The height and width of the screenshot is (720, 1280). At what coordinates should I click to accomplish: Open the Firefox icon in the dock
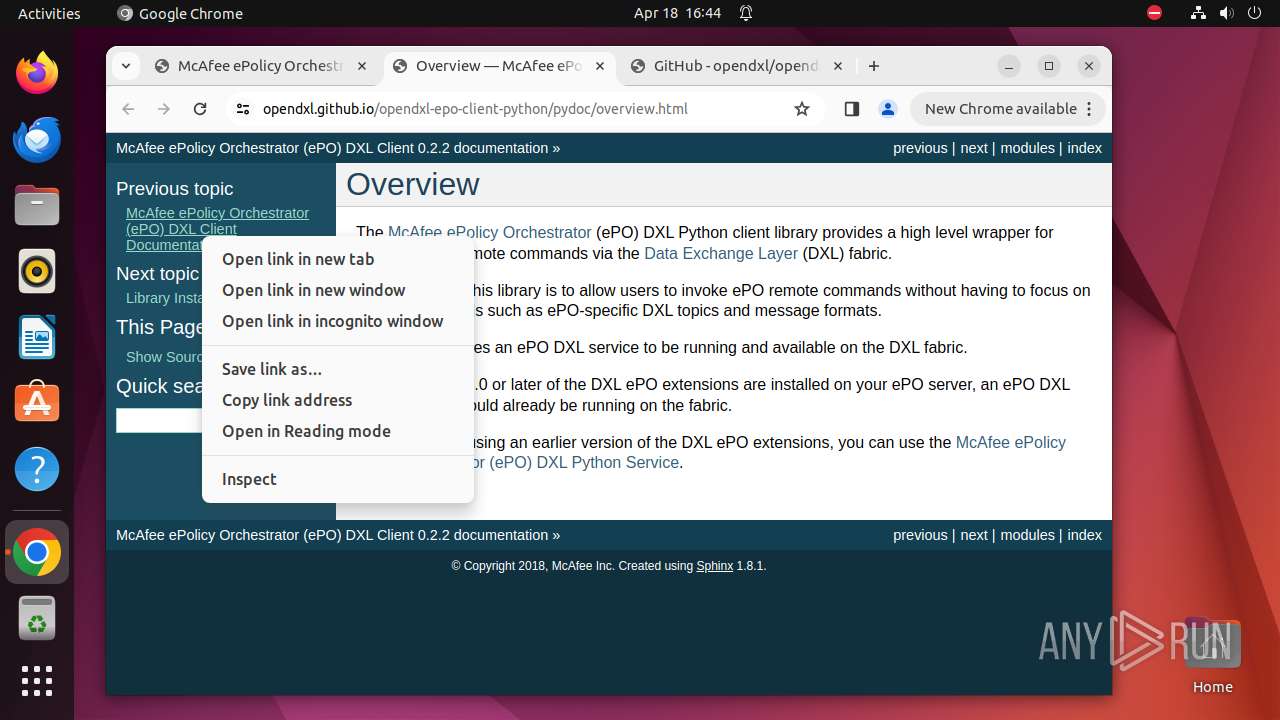37,73
